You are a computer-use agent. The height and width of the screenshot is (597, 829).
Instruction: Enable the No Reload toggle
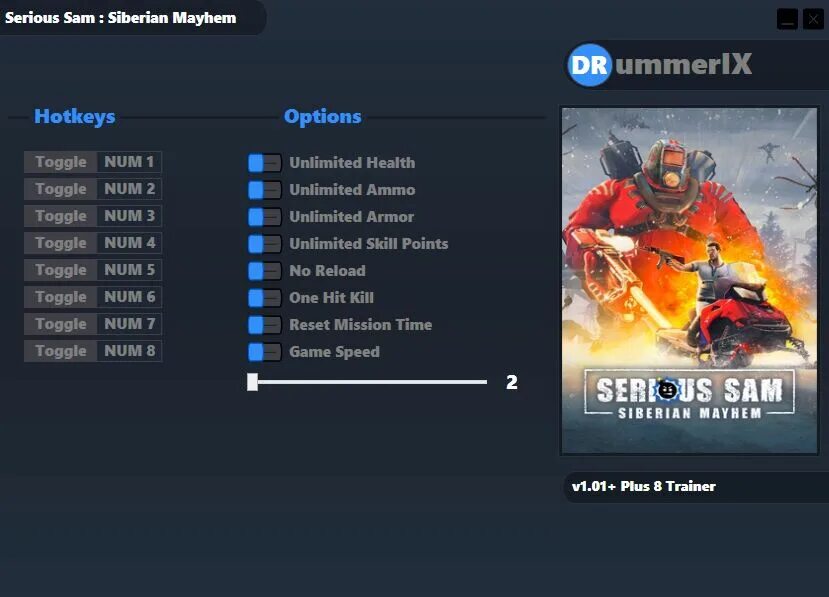click(264, 271)
